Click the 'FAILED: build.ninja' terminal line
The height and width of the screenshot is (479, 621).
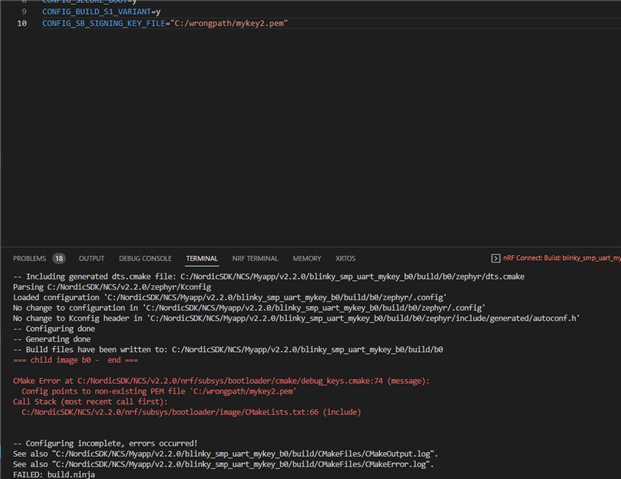coord(54,474)
